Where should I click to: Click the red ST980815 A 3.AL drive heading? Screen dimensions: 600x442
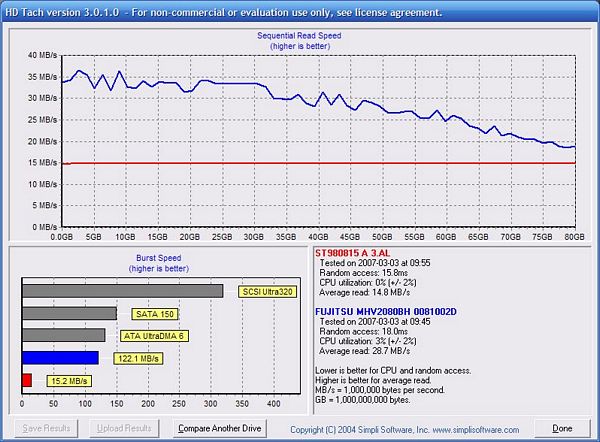point(352,253)
